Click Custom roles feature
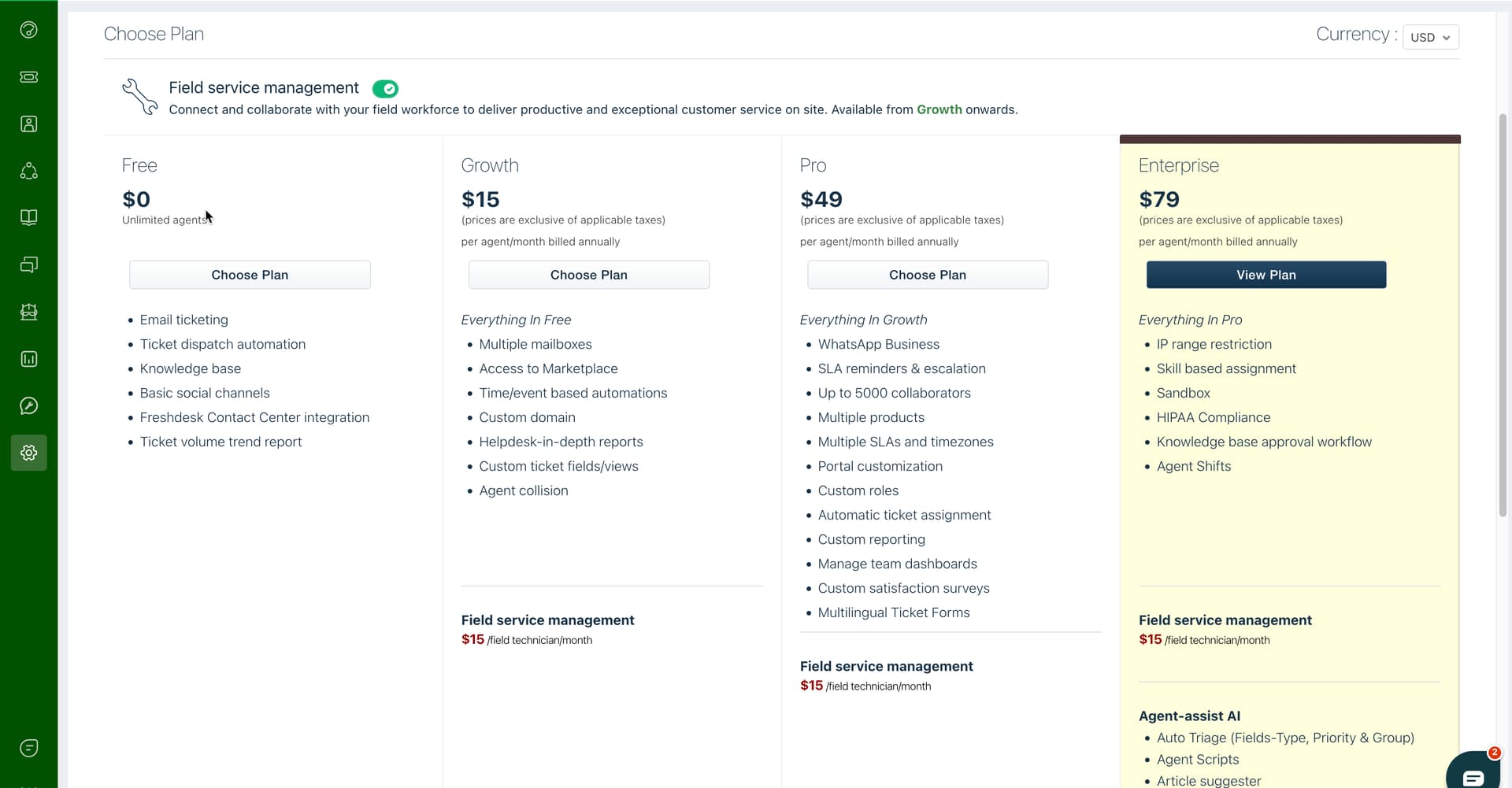Image resolution: width=1512 pixels, height=788 pixels. (858, 490)
